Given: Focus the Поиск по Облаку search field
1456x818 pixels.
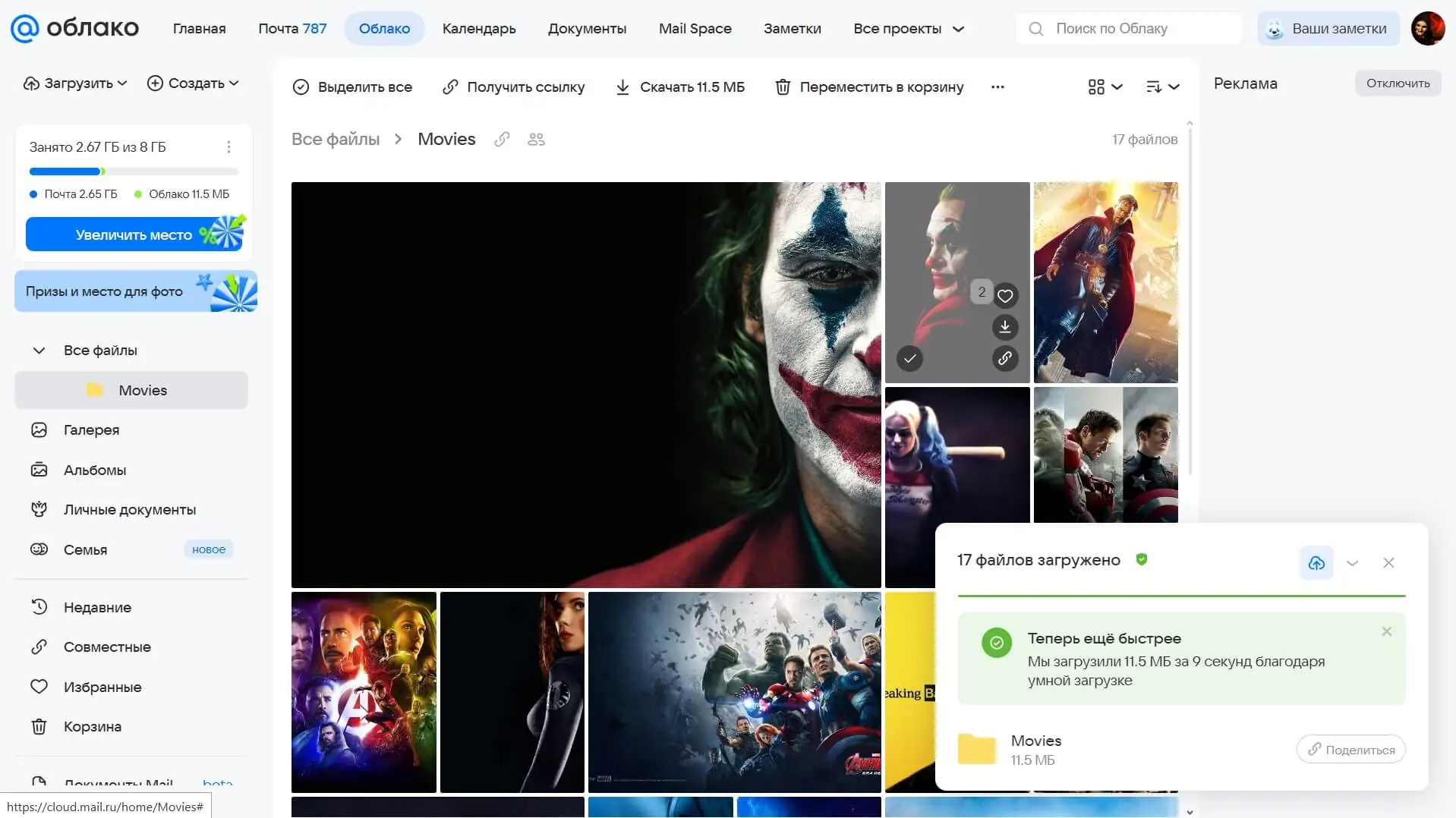Looking at the screenshot, I should click(1129, 29).
